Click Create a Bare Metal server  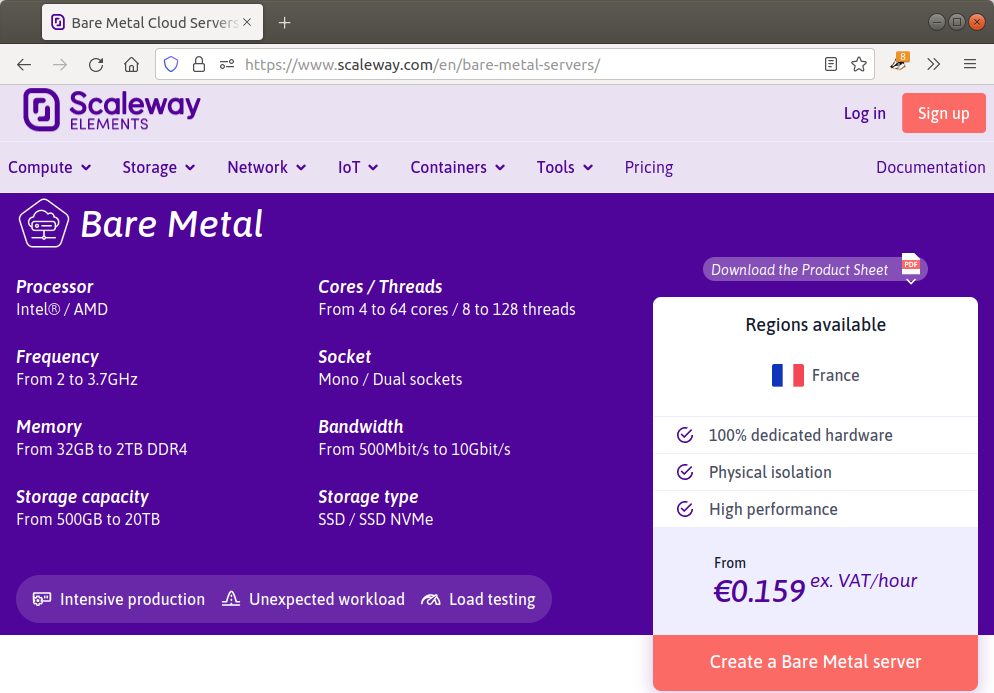pyautogui.click(x=815, y=662)
